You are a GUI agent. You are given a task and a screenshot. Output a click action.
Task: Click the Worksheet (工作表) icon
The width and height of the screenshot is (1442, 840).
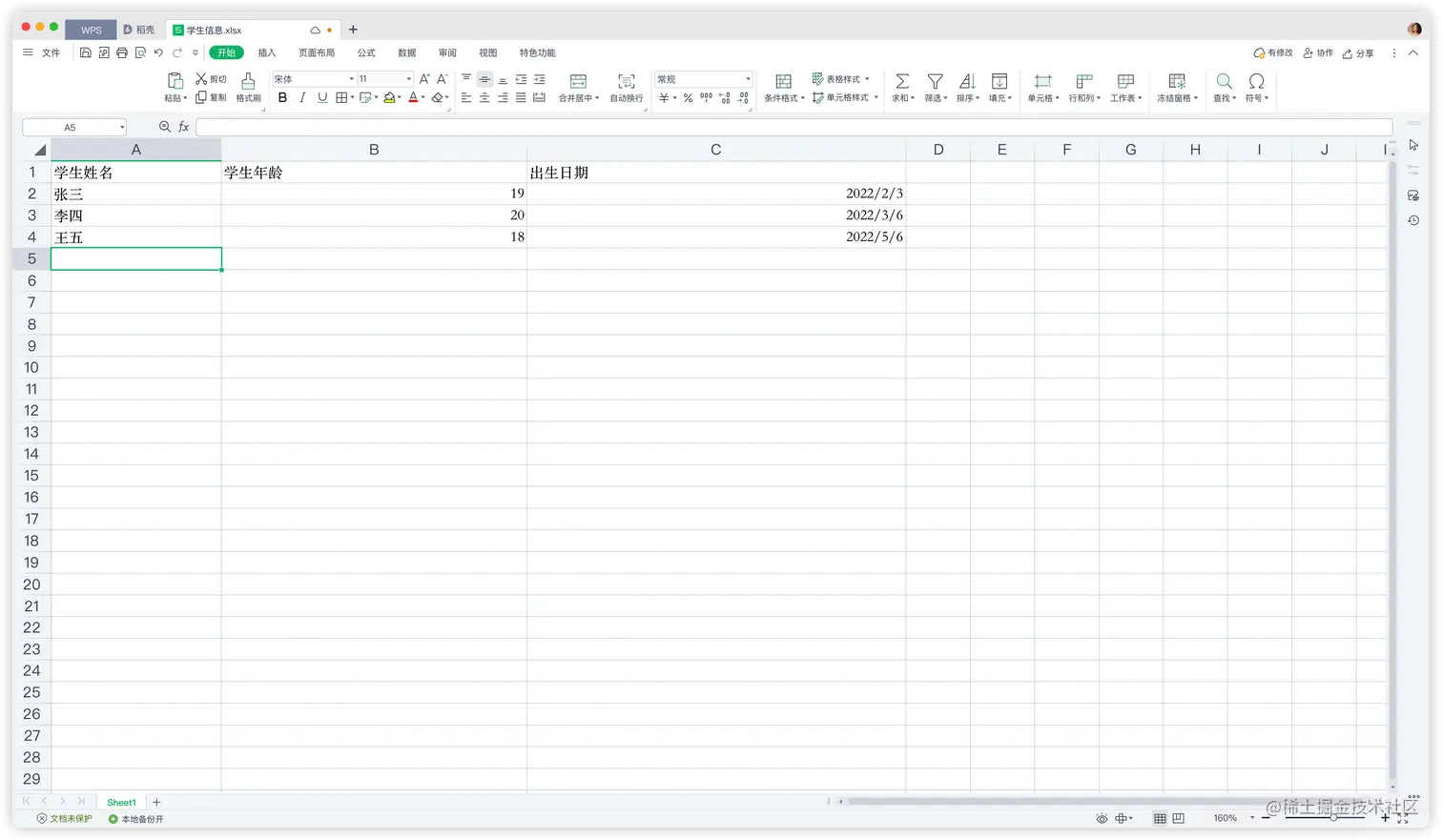(1125, 81)
